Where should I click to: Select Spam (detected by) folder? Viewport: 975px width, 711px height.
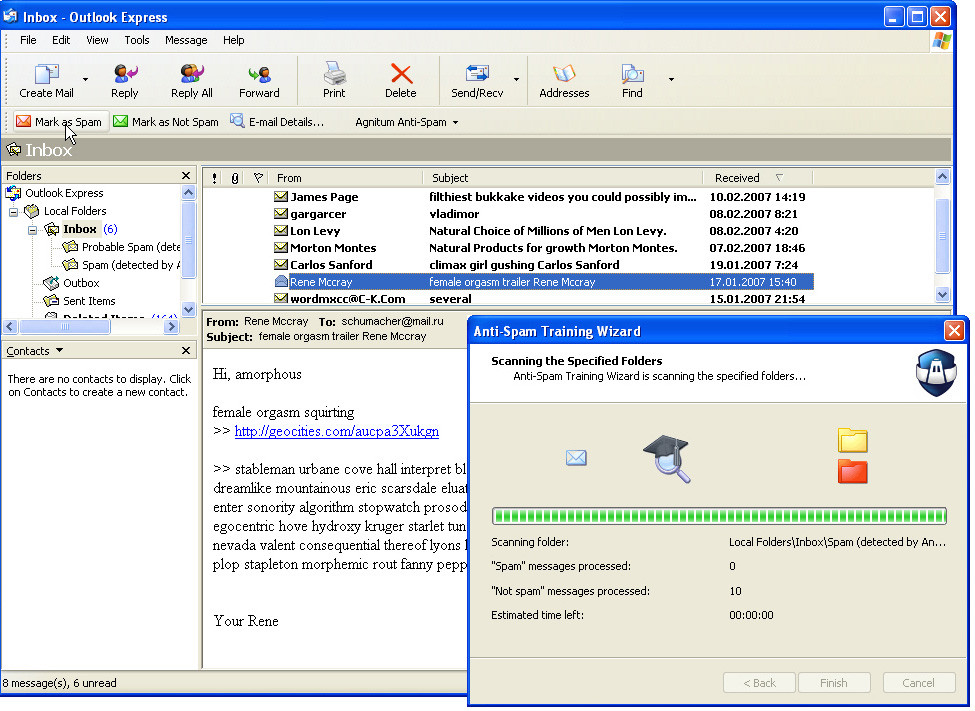[x=131, y=265]
